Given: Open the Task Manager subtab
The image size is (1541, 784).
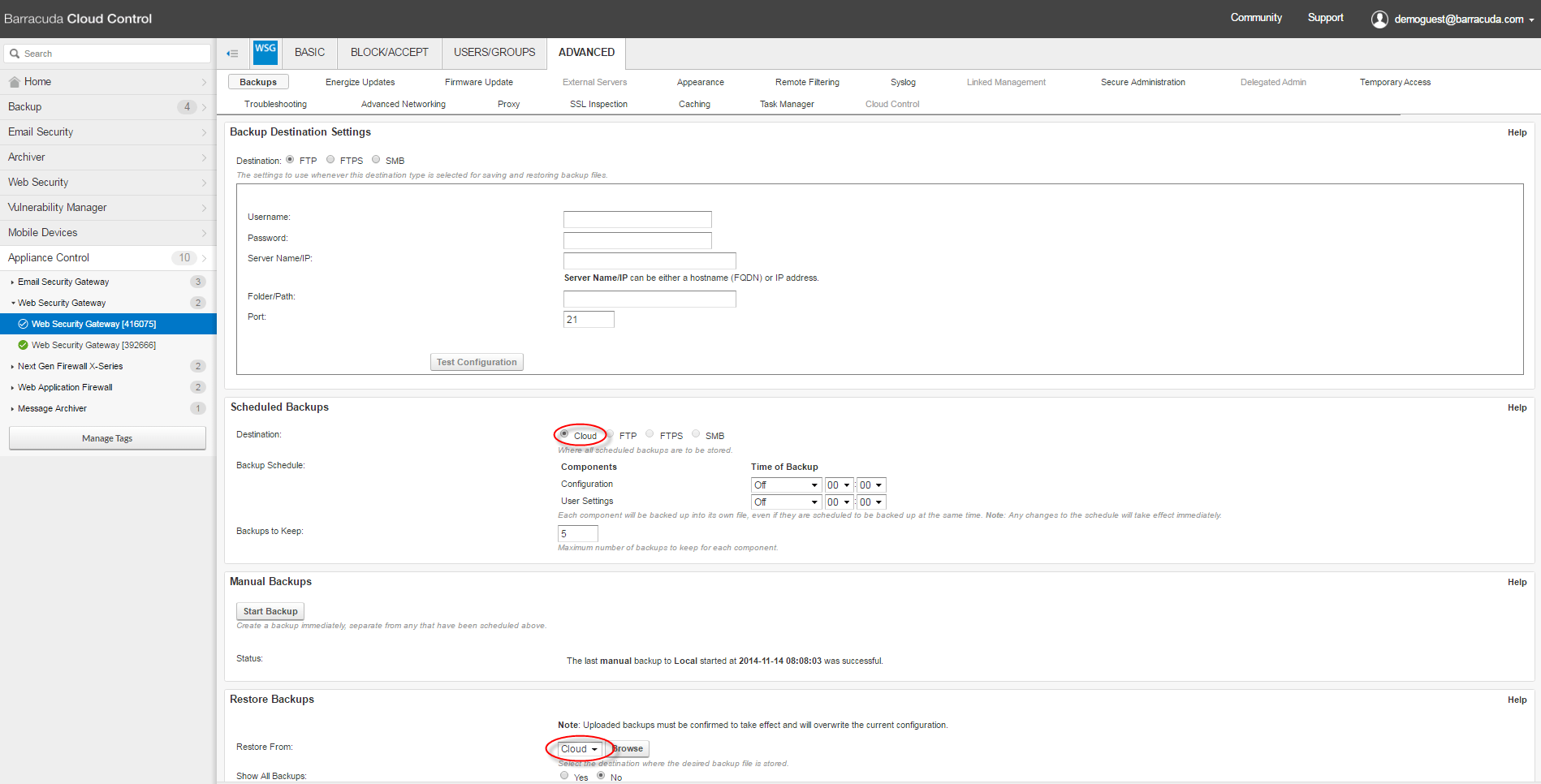Looking at the screenshot, I should point(787,104).
